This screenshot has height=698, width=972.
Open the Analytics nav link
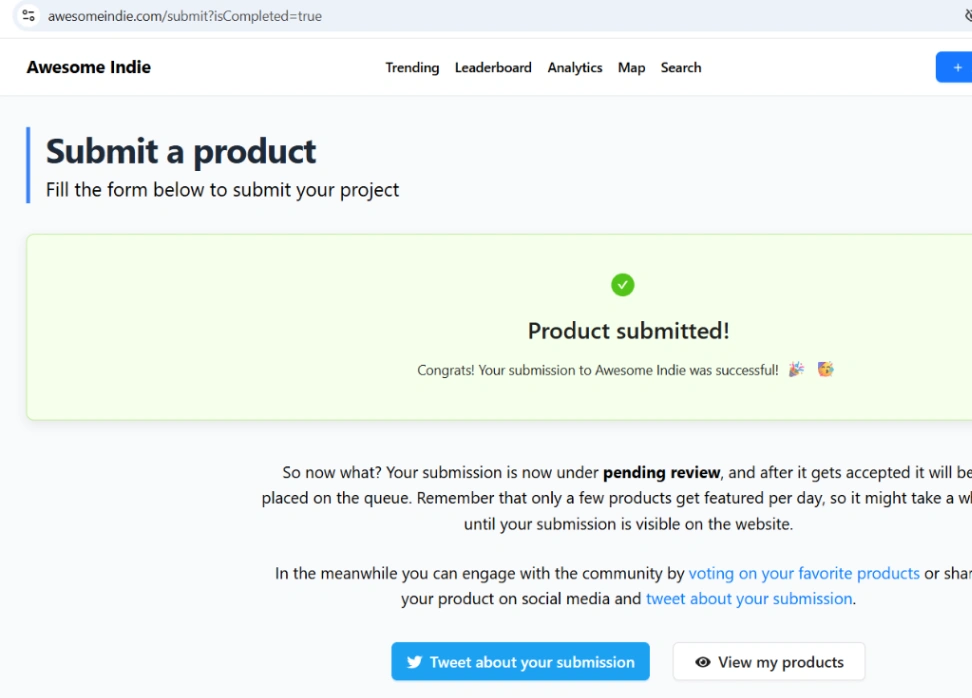click(575, 68)
